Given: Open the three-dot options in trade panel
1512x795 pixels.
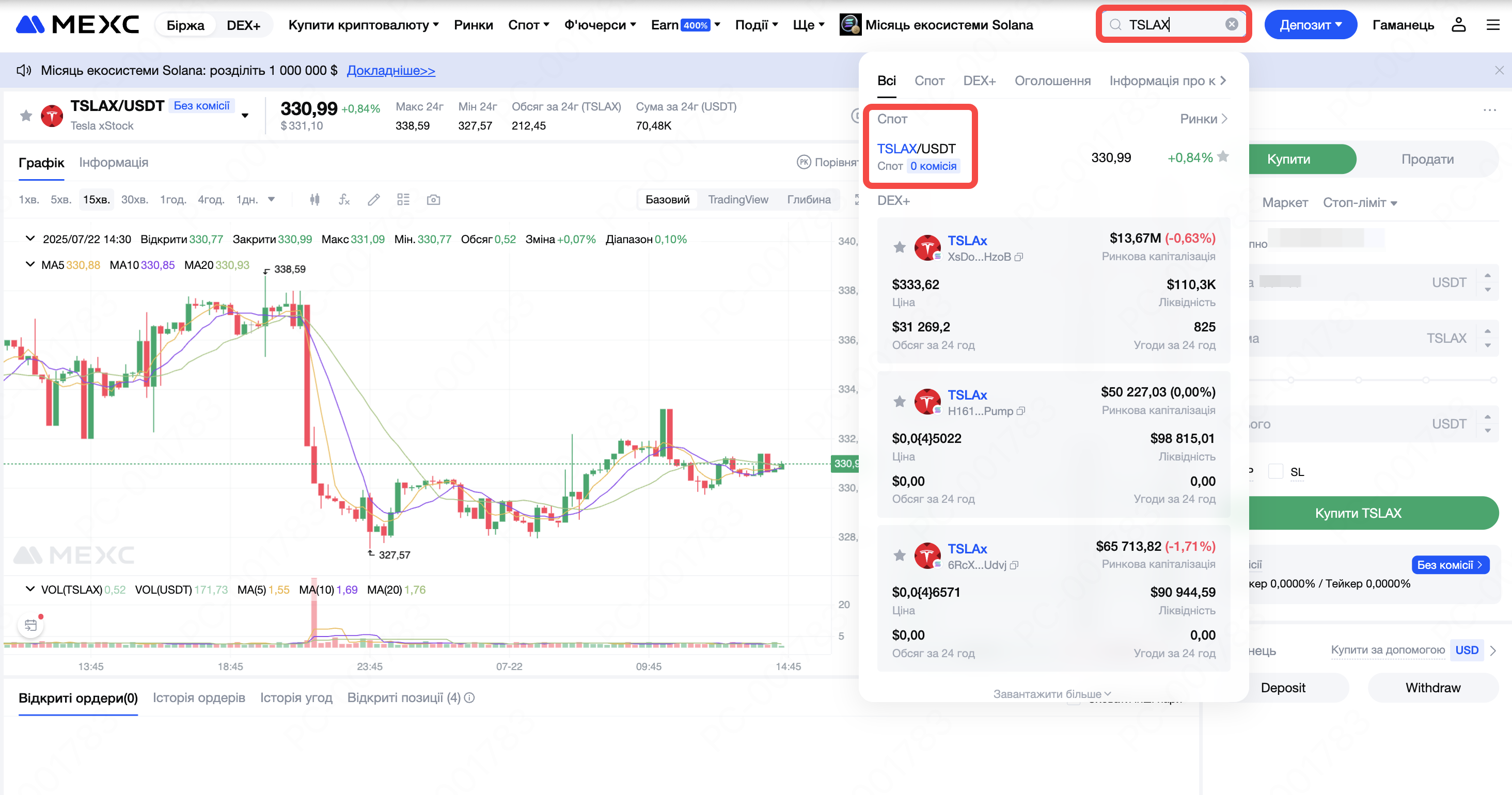Looking at the screenshot, I should tap(1490, 110).
